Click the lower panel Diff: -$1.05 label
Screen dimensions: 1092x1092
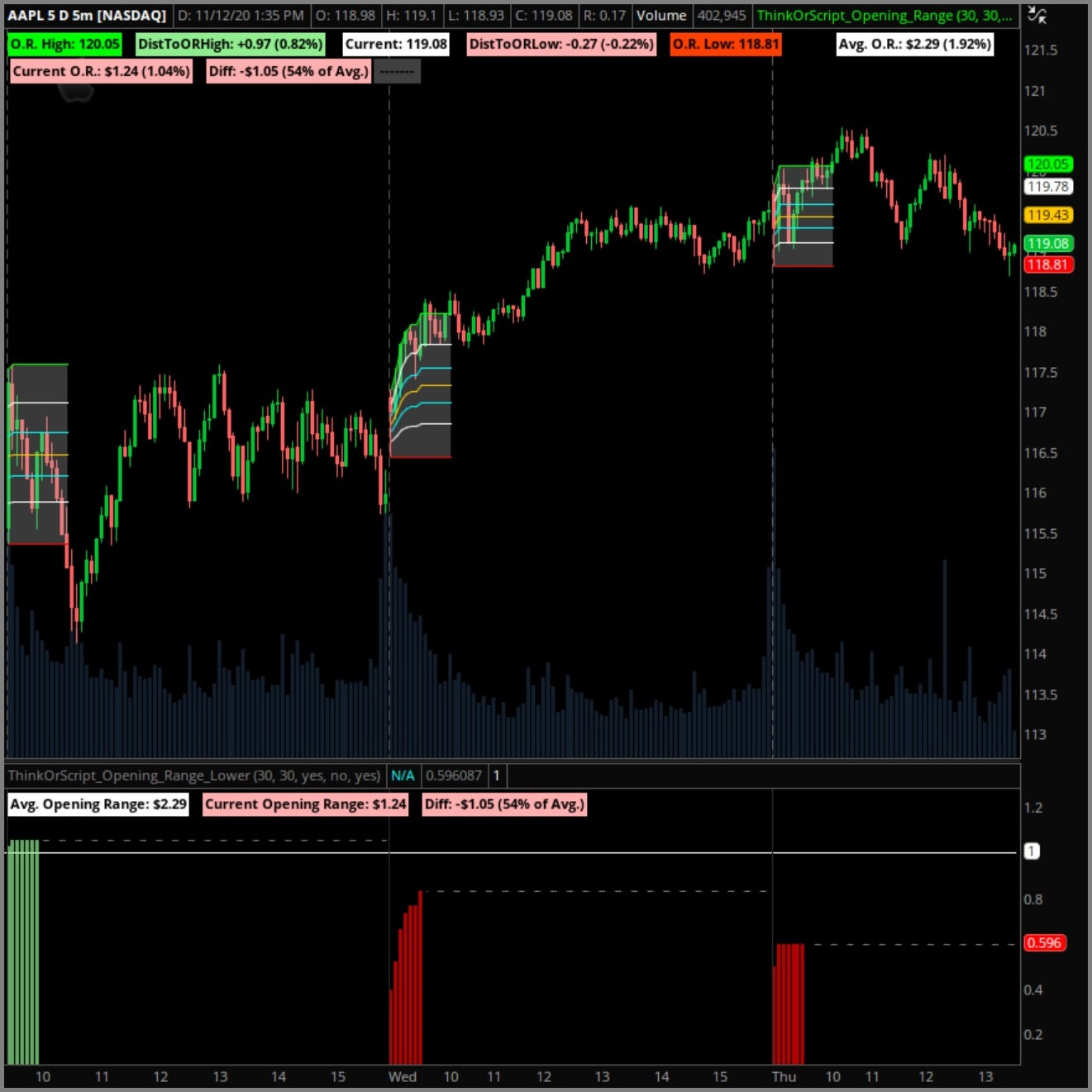504,804
